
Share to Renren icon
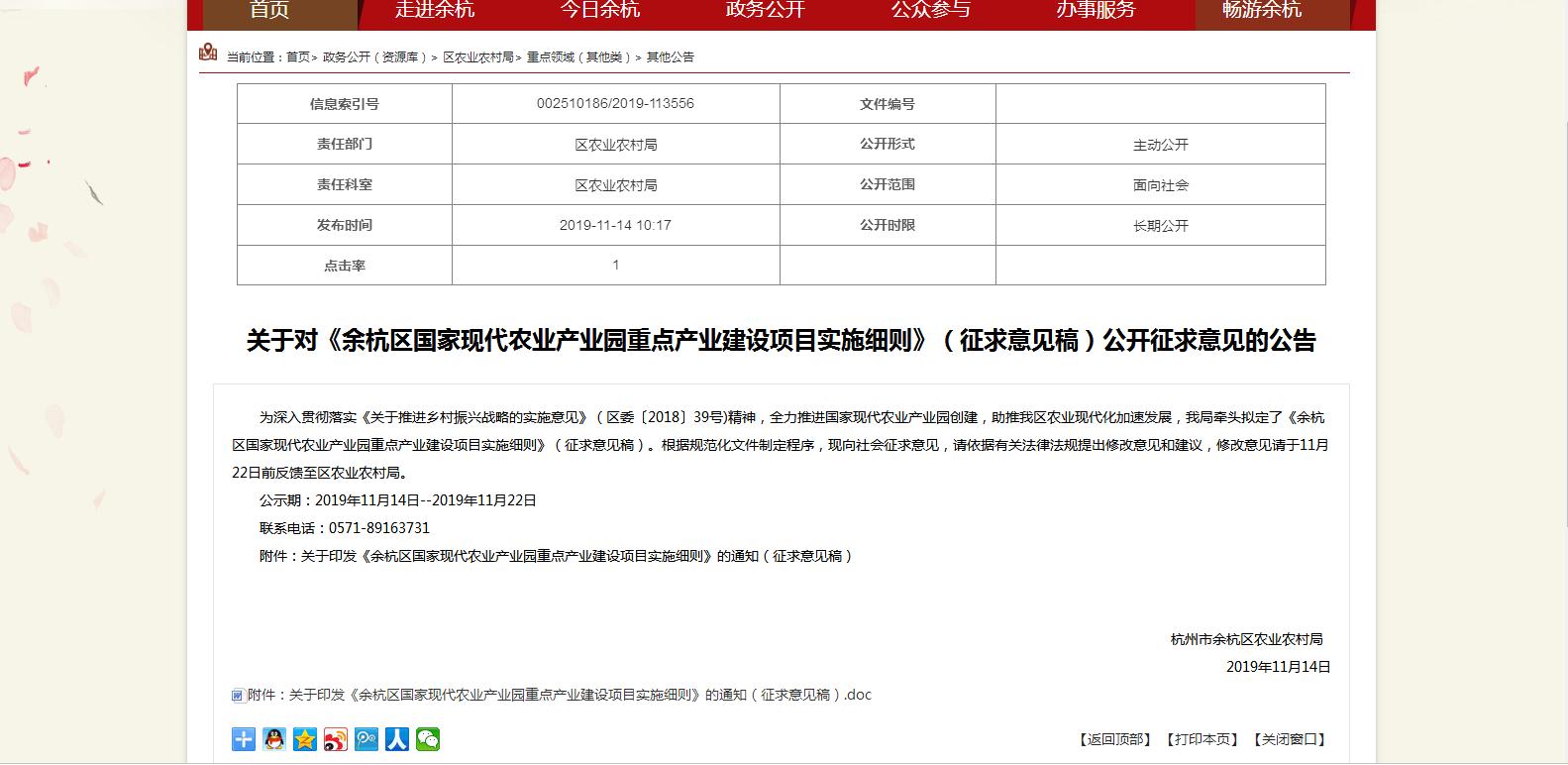click(397, 739)
